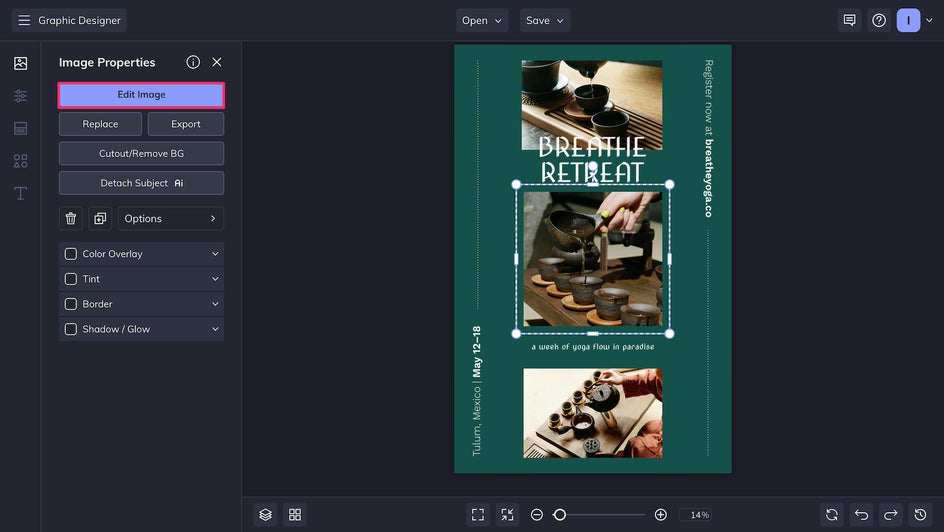The width and height of the screenshot is (944, 532).
Task: Click the Cutout/Remove BG button
Action: tap(141, 153)
